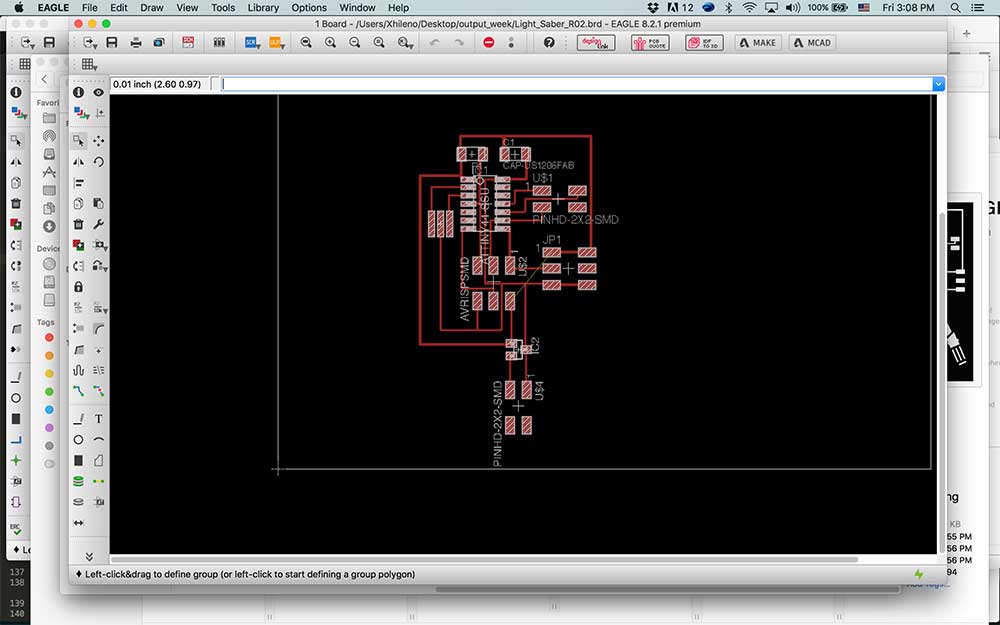1000x625 pixels.
Task: Select the Rotate tool
Action: (99, 162)
